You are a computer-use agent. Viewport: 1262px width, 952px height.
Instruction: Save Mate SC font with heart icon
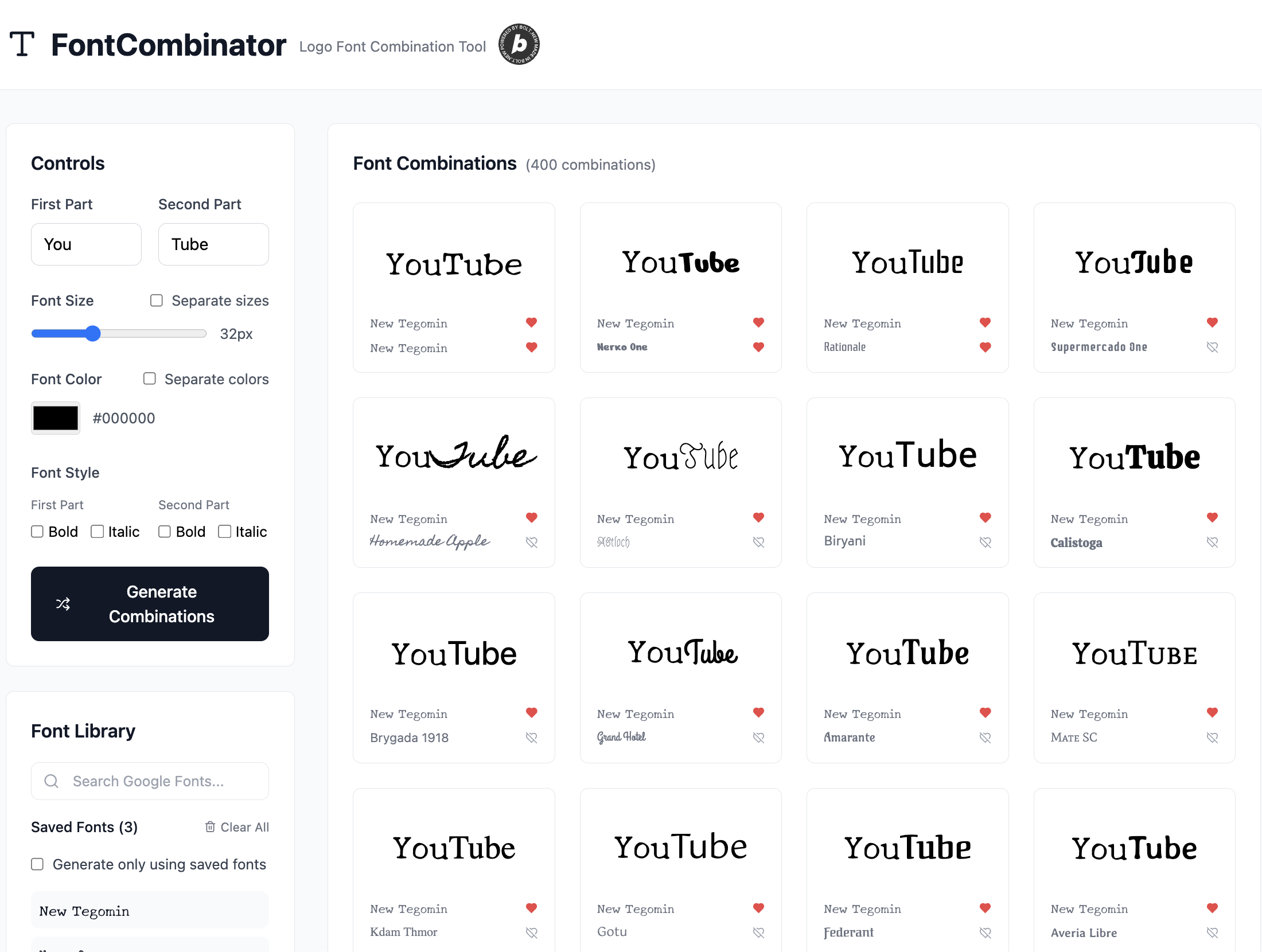coord(1212,738)
